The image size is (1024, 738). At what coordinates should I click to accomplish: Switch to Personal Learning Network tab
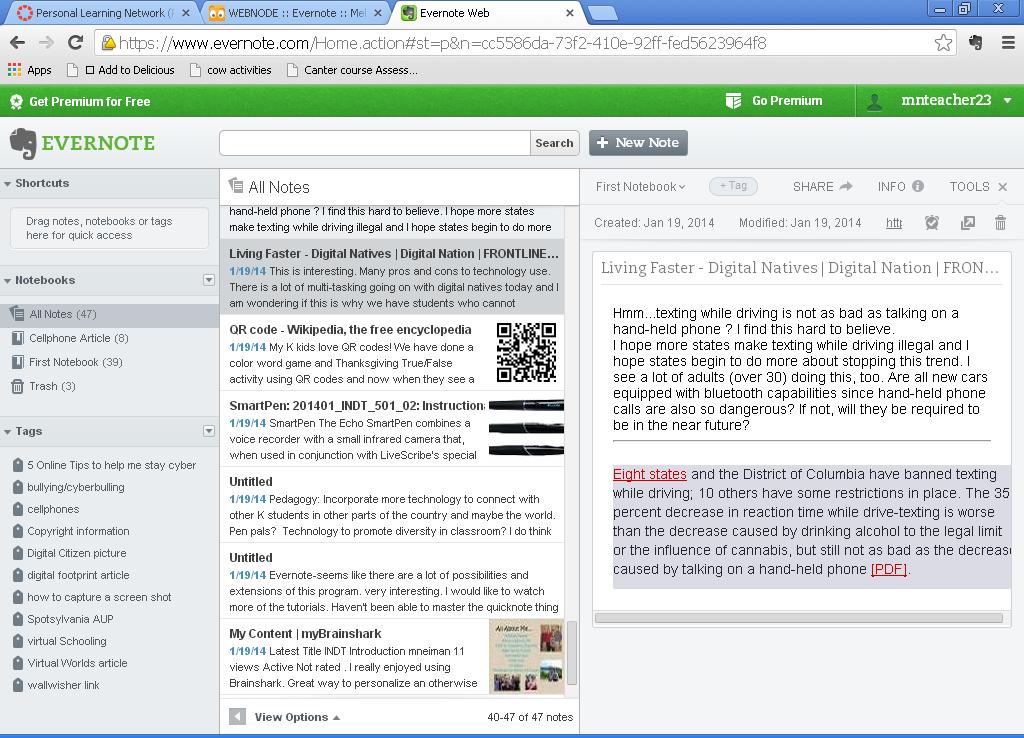point(101,13)
